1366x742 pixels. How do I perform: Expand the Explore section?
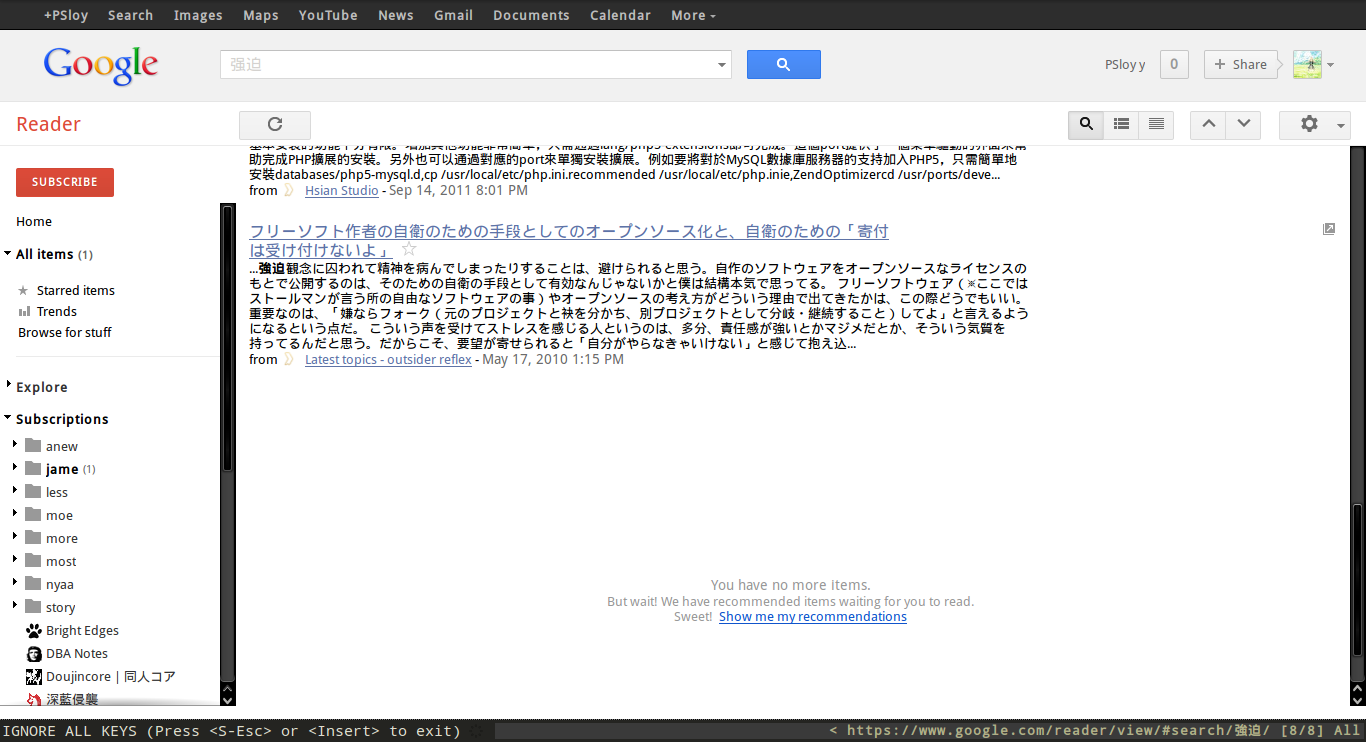[x=8, y=386]
